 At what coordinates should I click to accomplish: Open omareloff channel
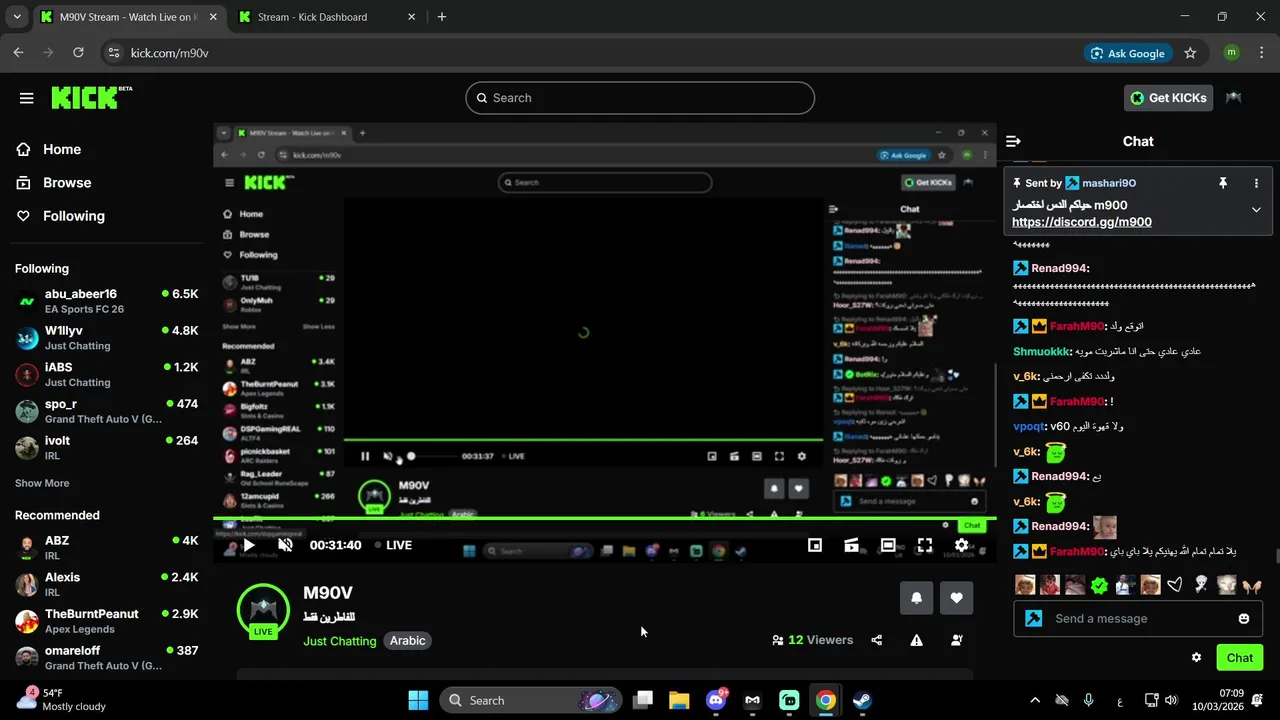(x=107, y=657)
